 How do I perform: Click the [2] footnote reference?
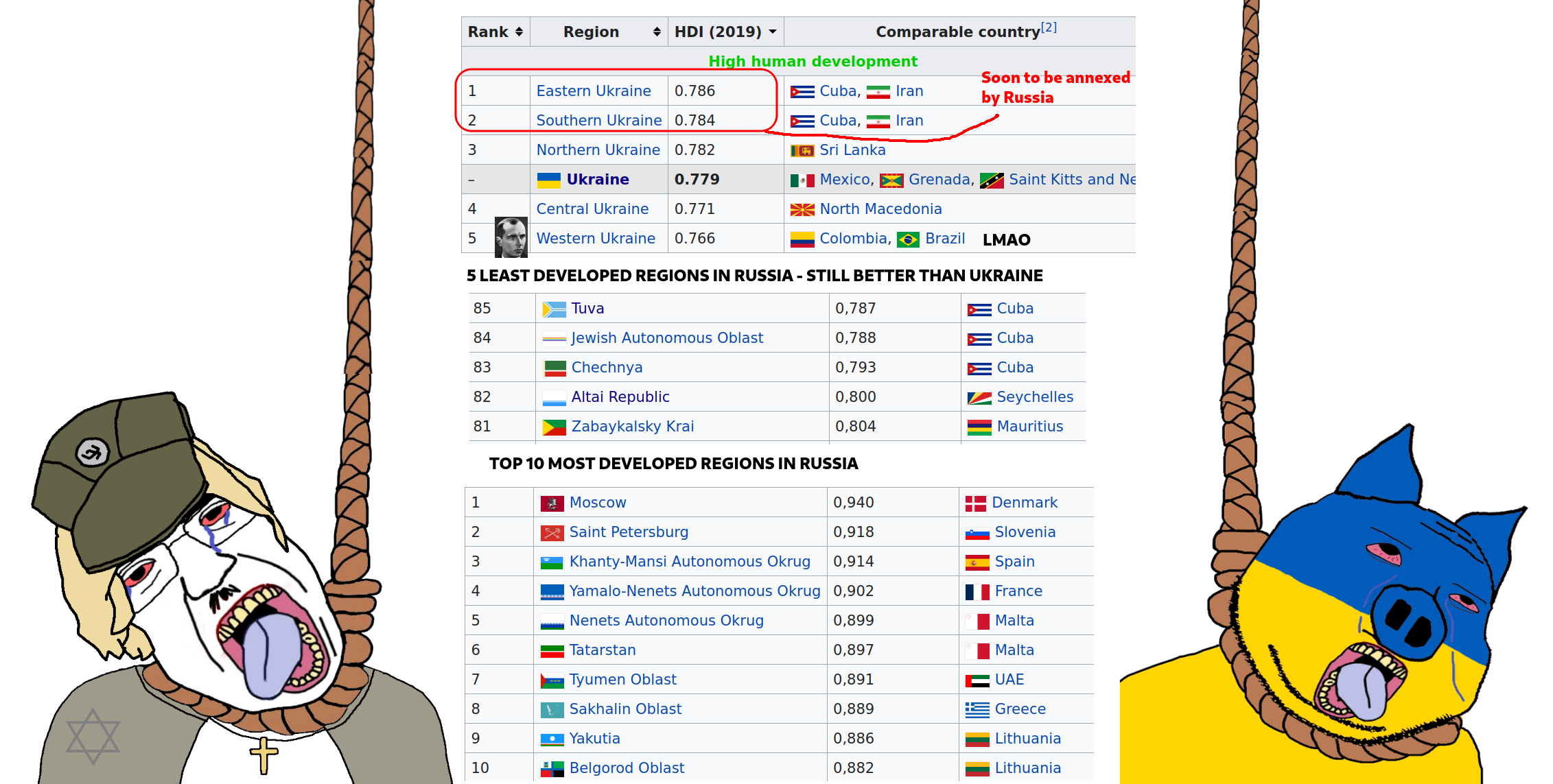(x=1049, y=27)
